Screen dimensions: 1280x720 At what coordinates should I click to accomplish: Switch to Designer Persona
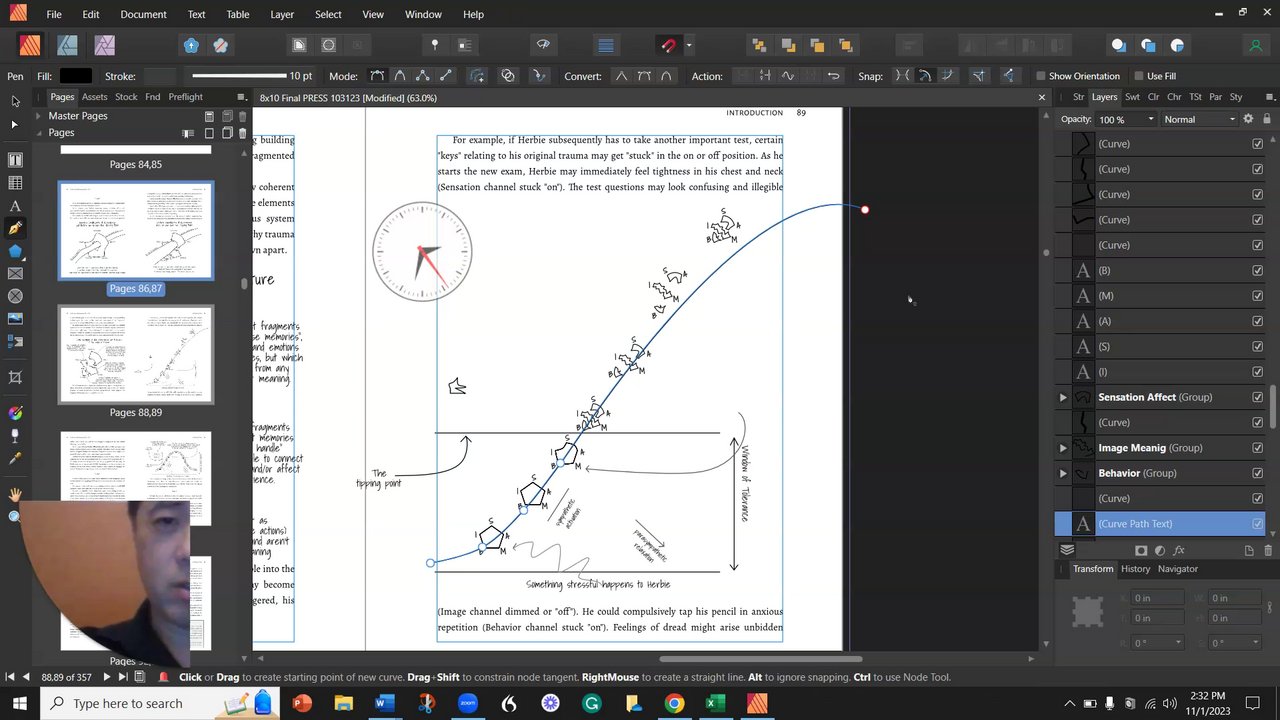pyautogui.click(x=67, y=45)
